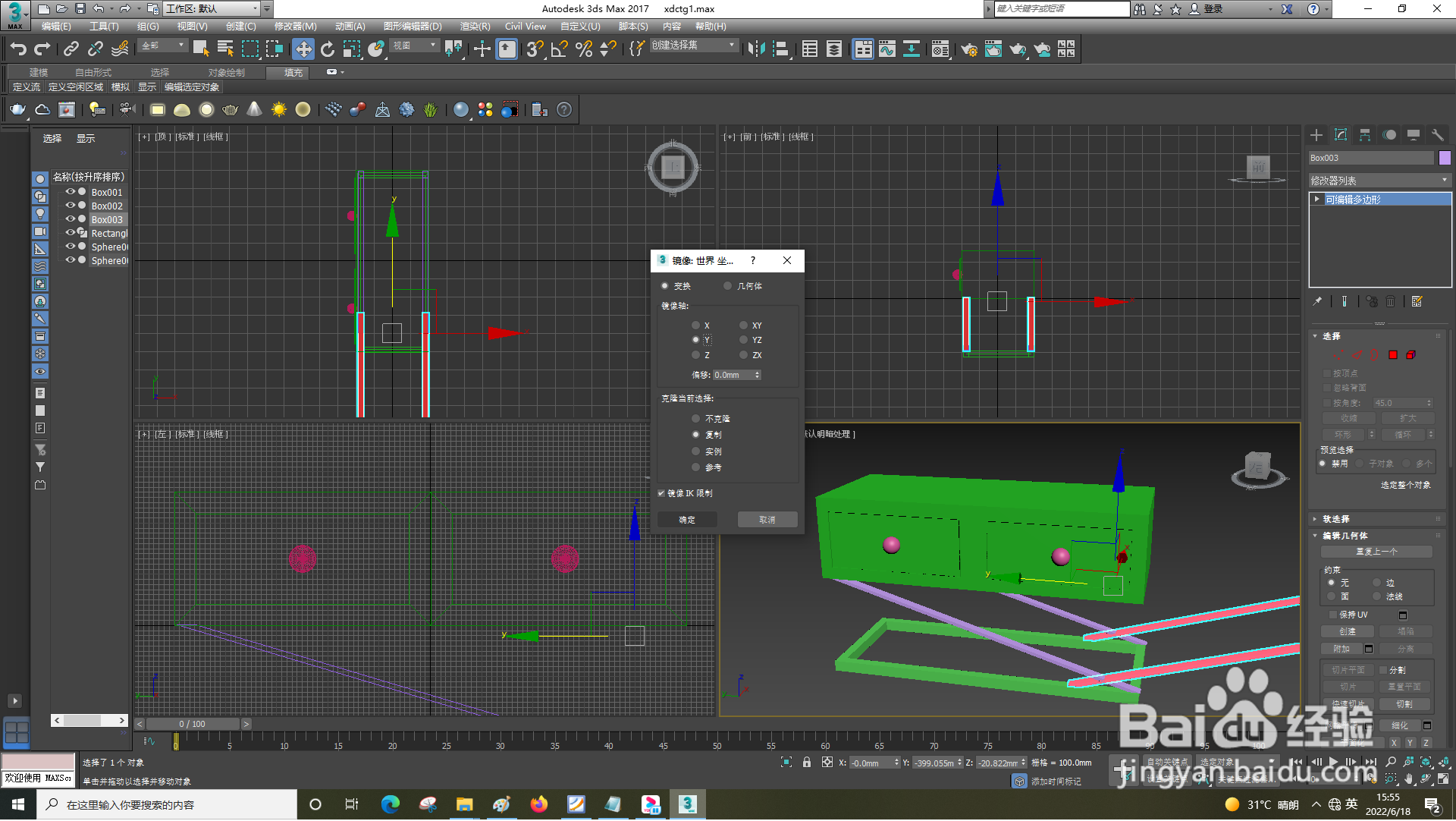This screenshot has height=821, width=1456.
Task: Click the Undo arrow icon
Action: pyautogui.click(x=18, y=49)
